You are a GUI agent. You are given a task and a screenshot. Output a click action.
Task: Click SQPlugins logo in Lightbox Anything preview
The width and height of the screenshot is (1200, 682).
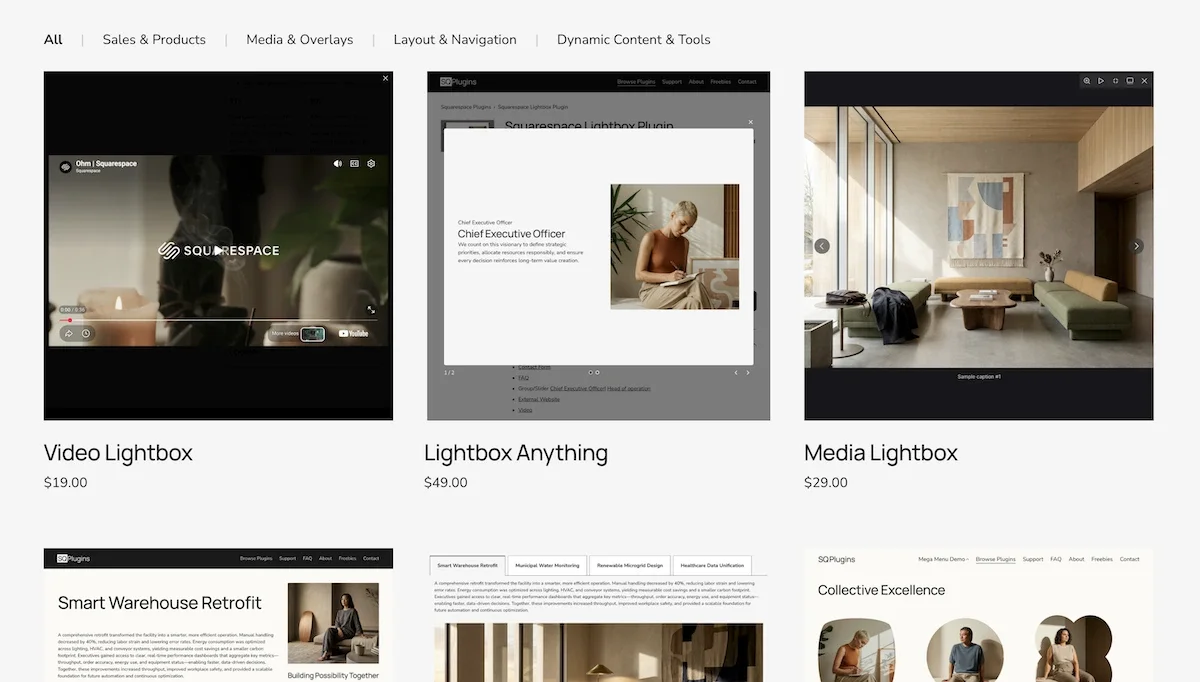point(457,82)
